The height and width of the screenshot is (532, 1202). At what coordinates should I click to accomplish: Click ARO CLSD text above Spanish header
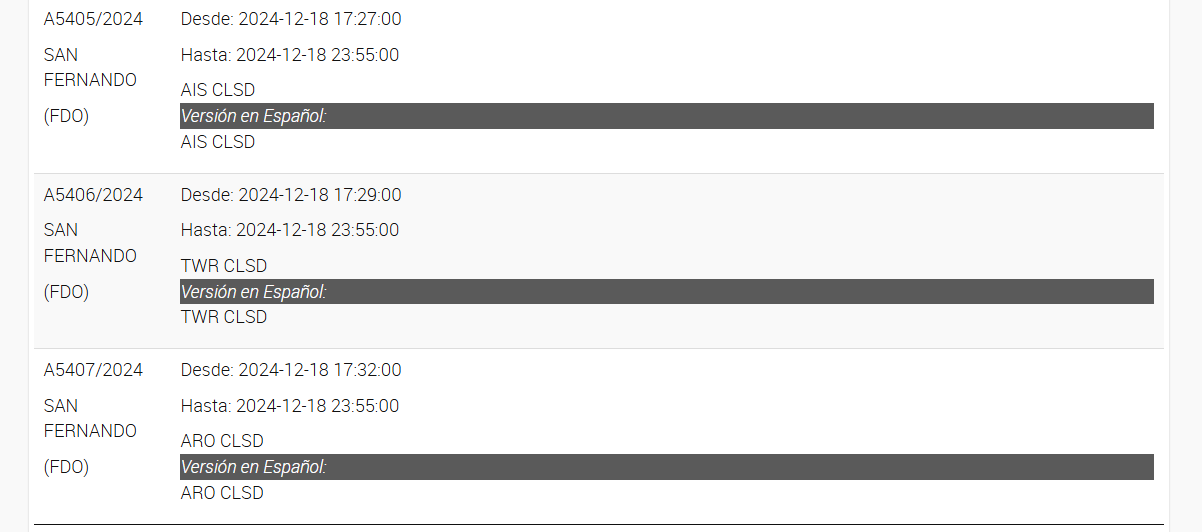[x=222, y=441]
